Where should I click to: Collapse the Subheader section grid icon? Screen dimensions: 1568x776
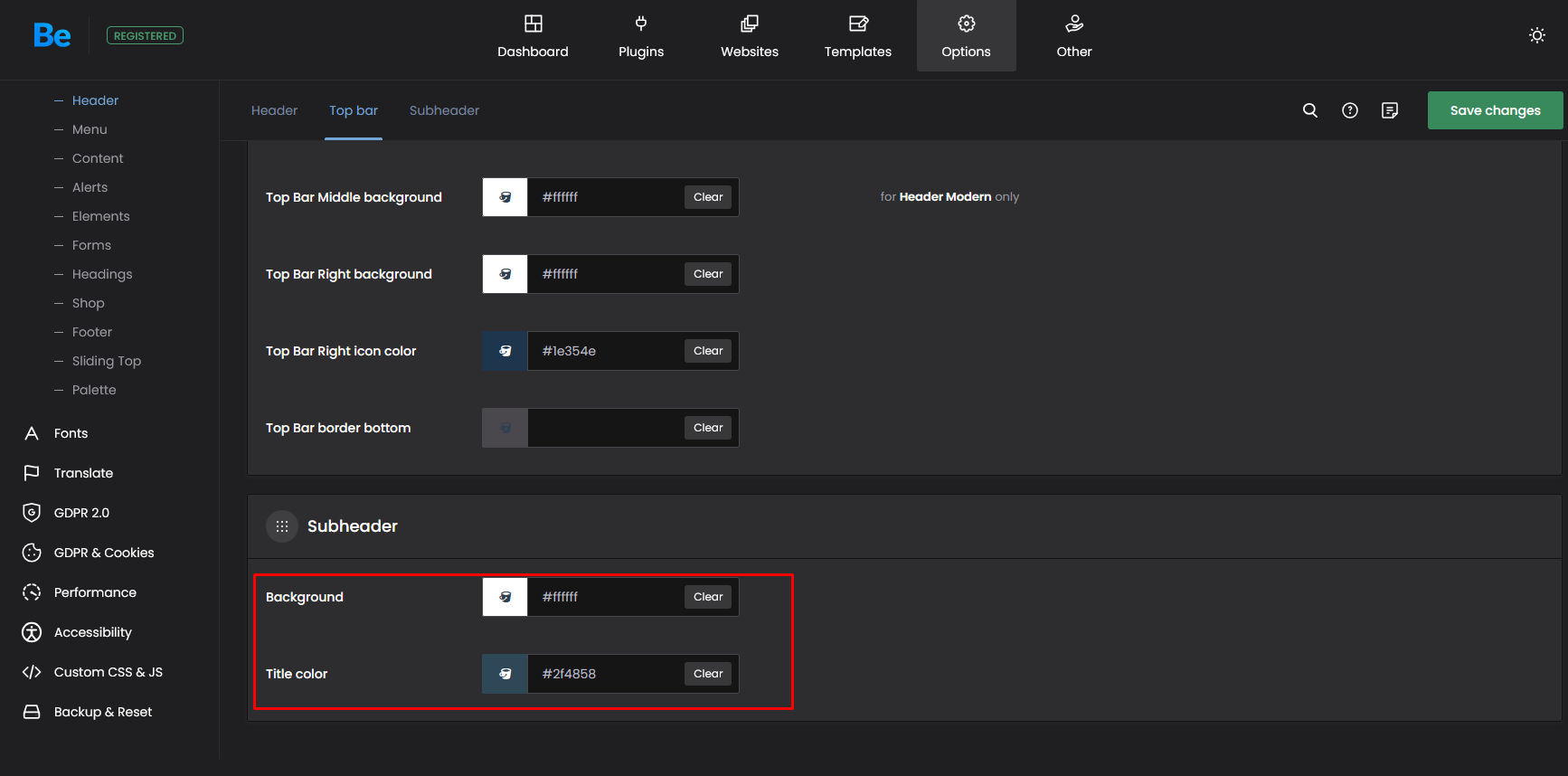point(282,526)
